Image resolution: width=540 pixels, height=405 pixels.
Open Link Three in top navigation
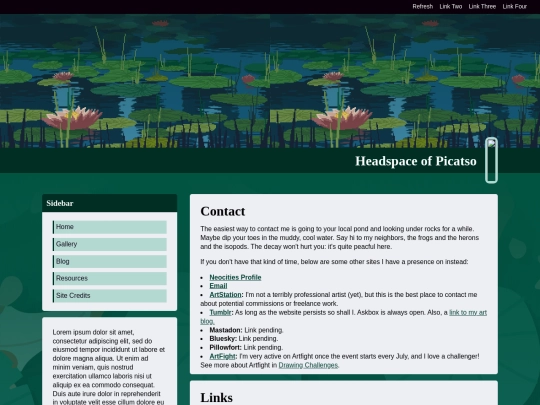[482, 7]
